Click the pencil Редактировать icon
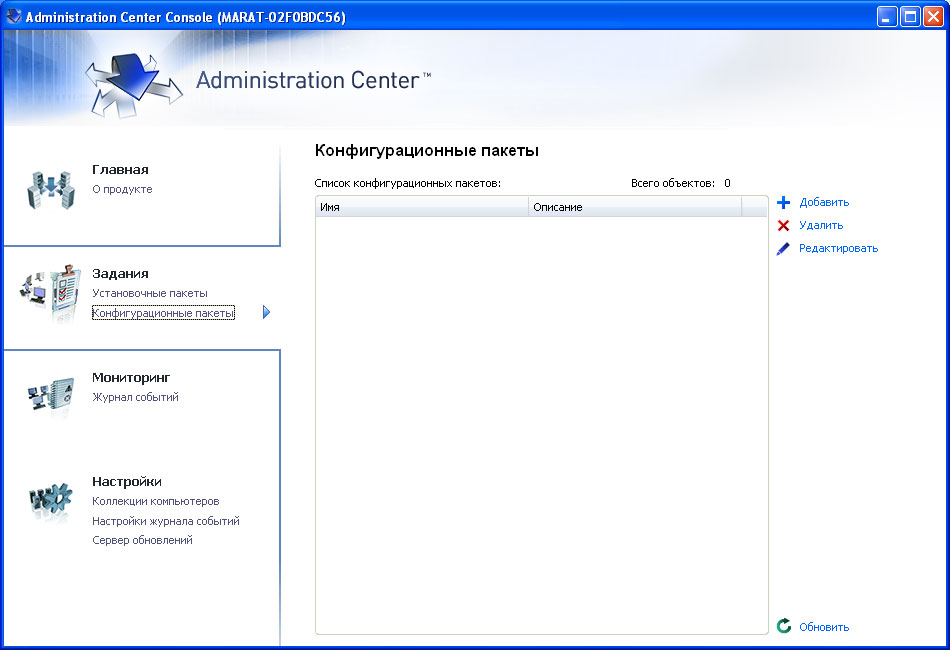Viewport: 950px width, 650px height. tap(783, 248)
